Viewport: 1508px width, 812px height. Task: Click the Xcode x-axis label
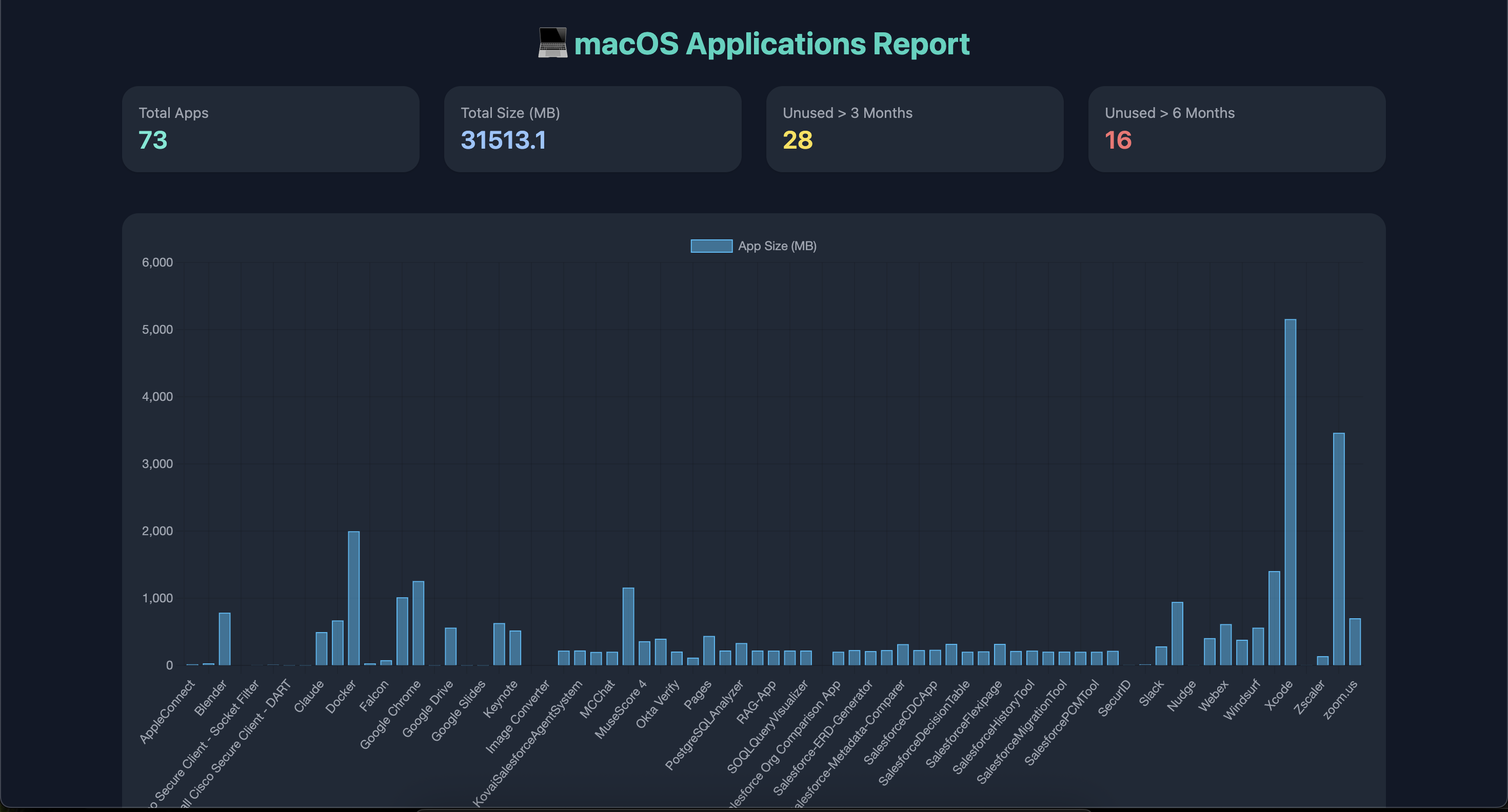click(1279, 695)
